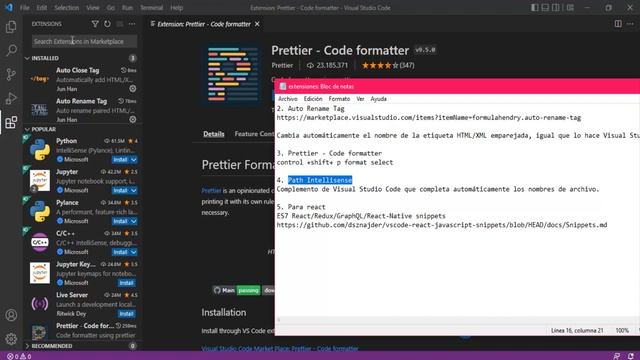
Task: Click vscode-react-javascript-snippets URL in Notepad
Action: point(442,225)
